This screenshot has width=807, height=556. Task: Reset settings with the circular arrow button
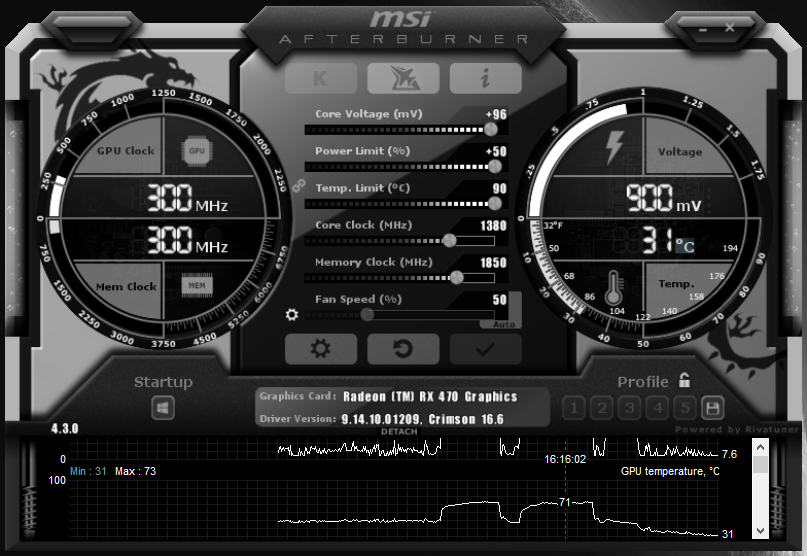[x=403, y=349]
